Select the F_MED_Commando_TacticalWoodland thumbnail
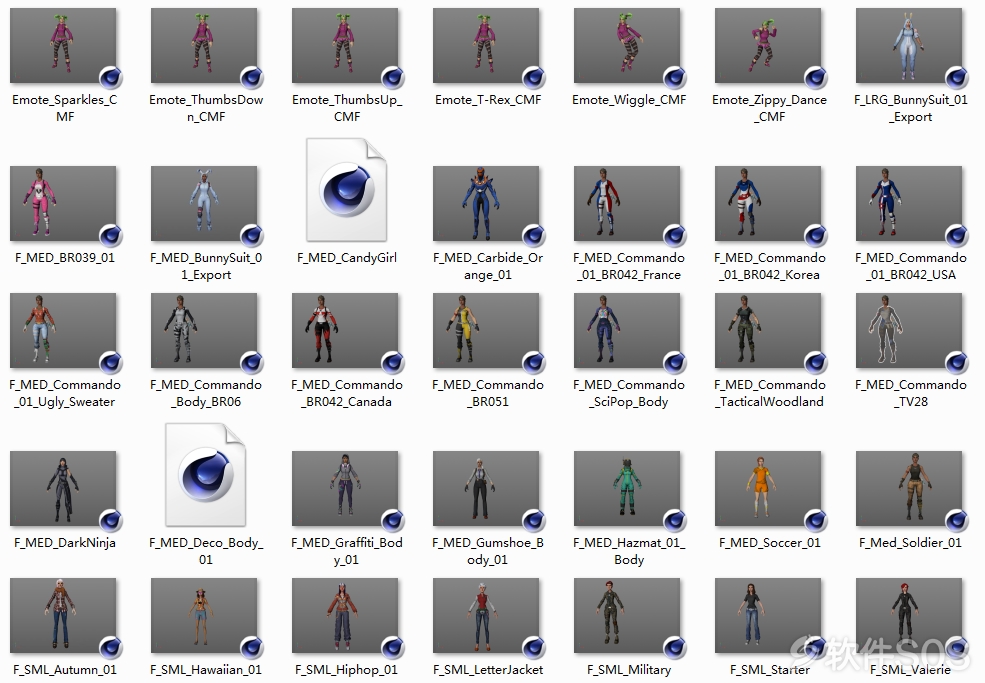The width and height of the screenshot is (985, 683). click(x=768, y=331)
